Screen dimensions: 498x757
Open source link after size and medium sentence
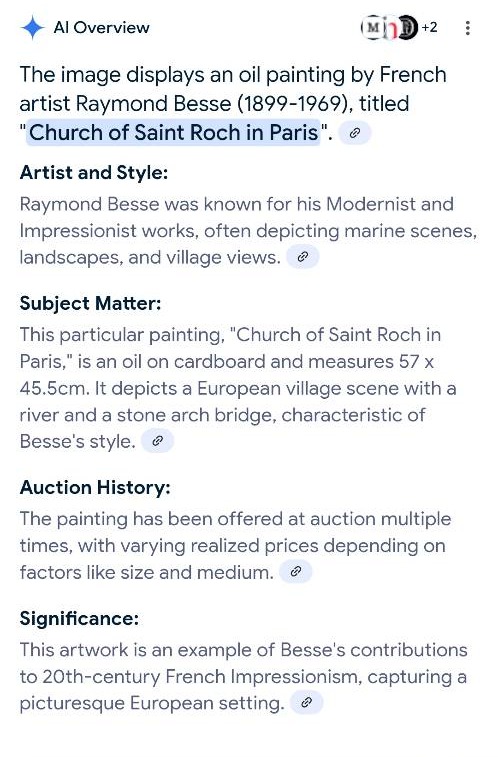[x=296, y=572]
